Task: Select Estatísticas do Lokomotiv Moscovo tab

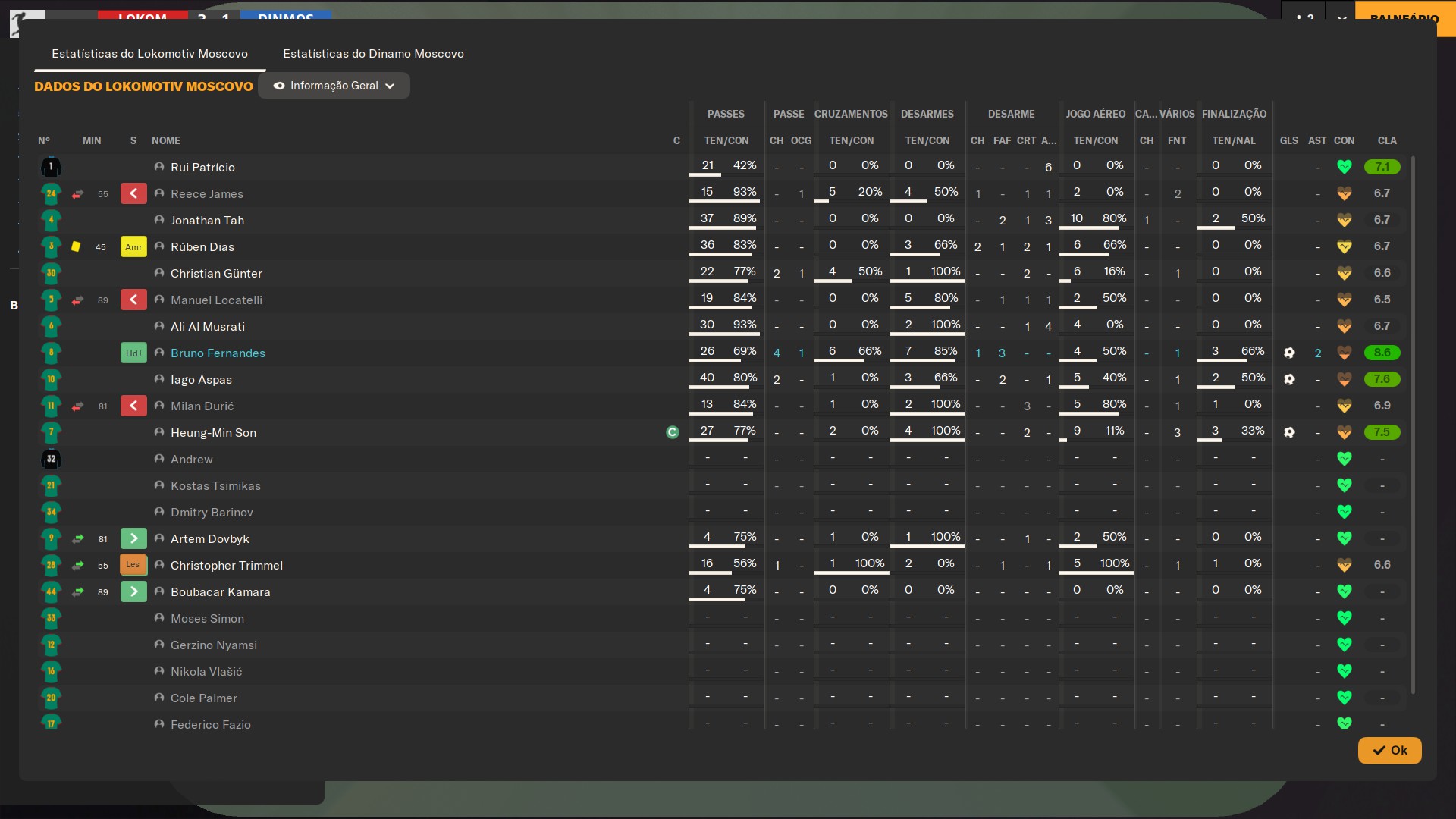Action: click(149, 54)
